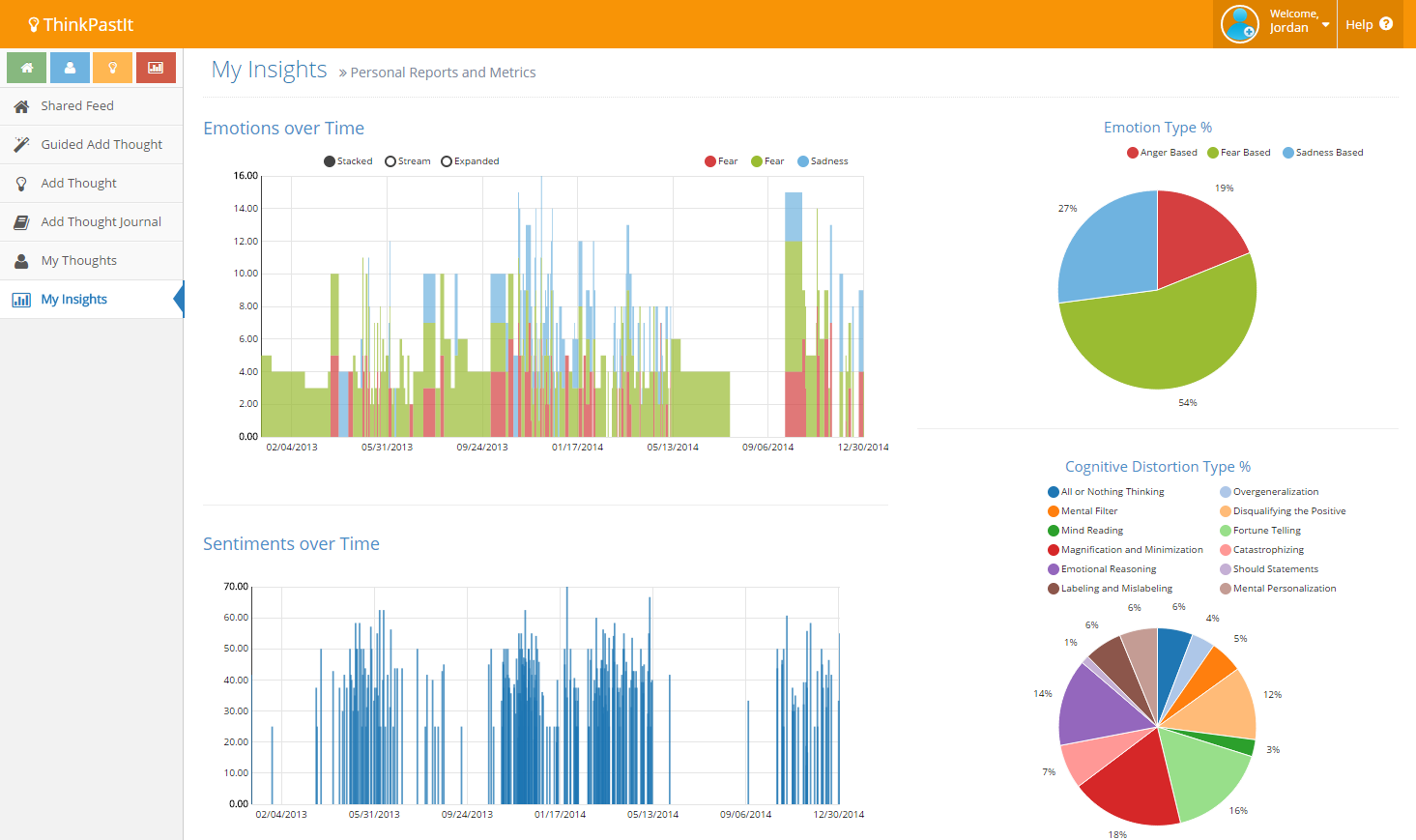Toggle Anger Based legend entry
1416x840 pixels.
click(1163, 153)
